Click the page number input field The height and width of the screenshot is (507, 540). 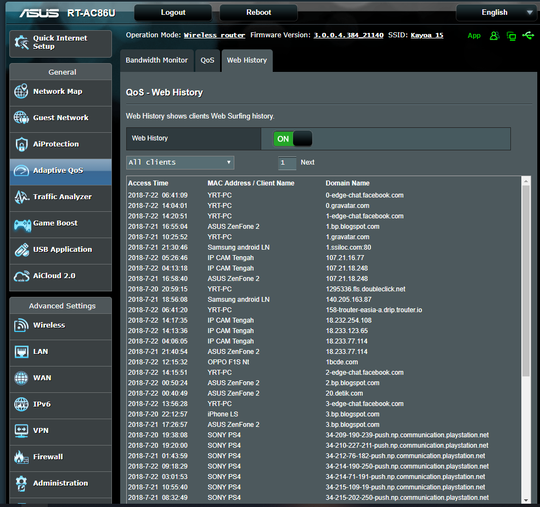click(287, 163)
